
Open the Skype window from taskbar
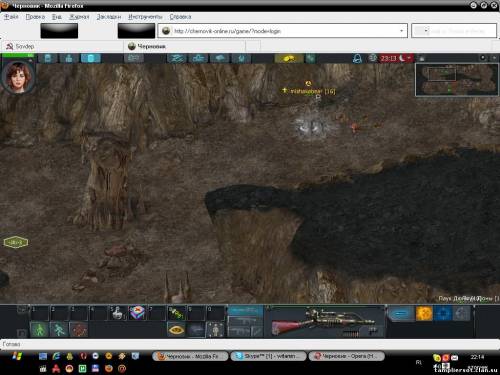click(268, 356)
